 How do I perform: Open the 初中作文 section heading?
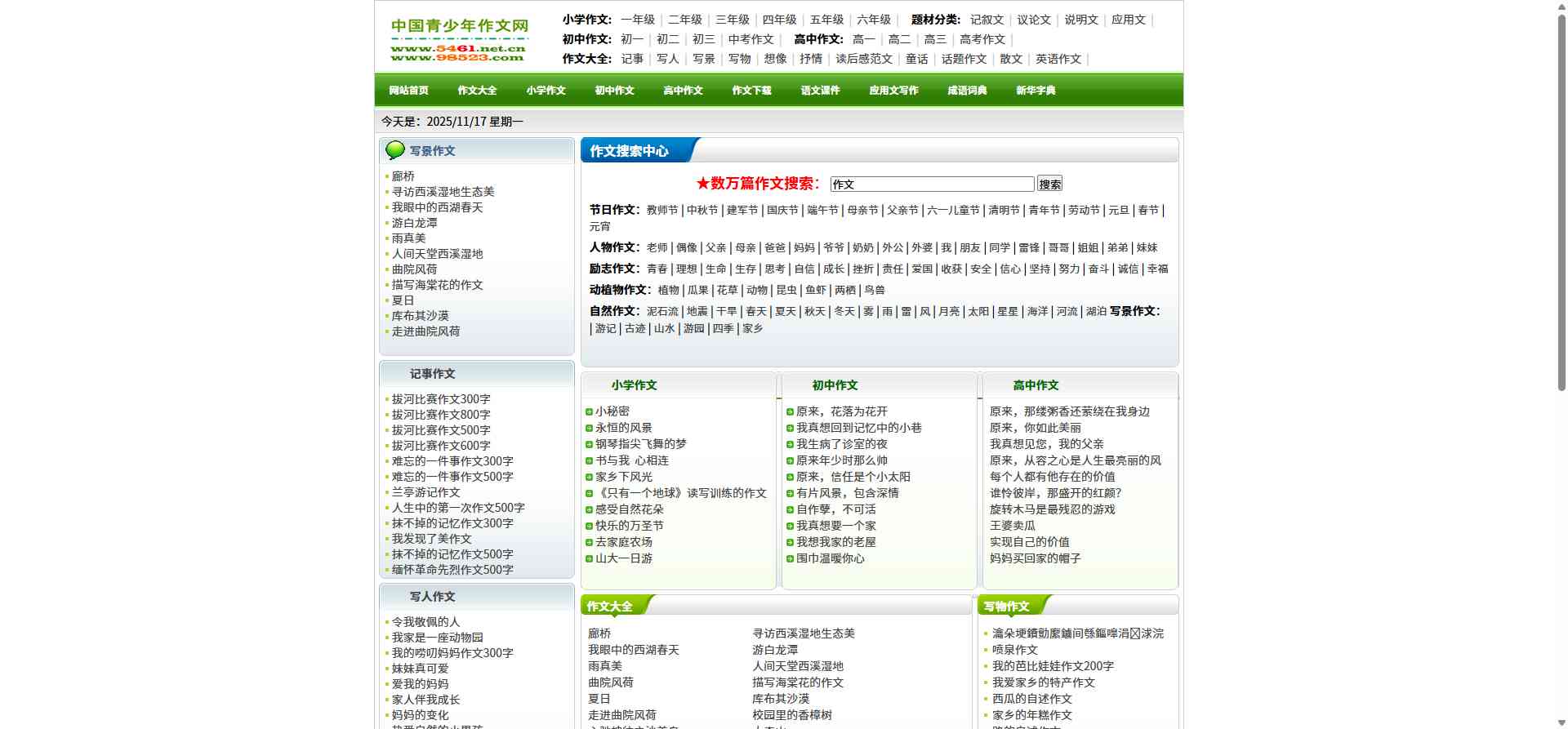(835, 385)
